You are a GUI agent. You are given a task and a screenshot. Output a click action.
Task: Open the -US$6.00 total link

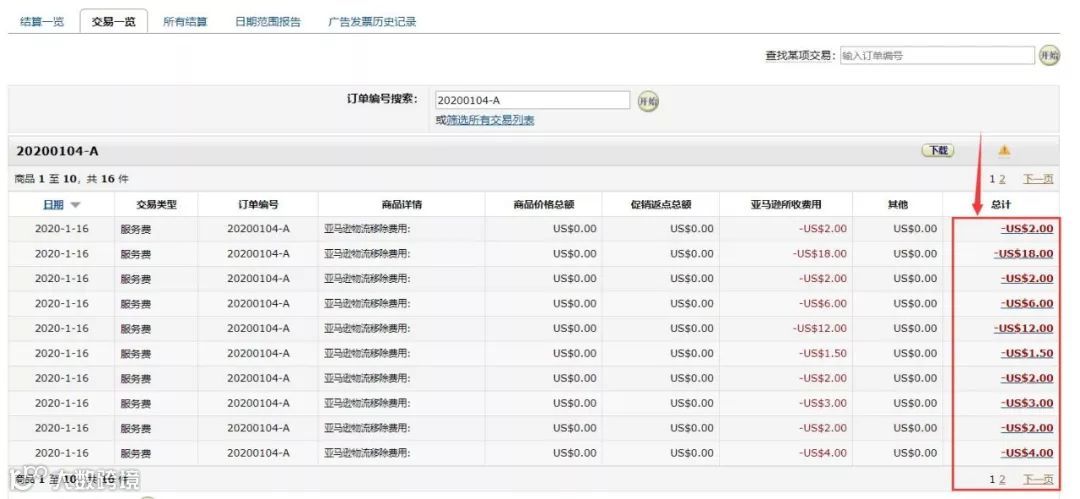1027,303
